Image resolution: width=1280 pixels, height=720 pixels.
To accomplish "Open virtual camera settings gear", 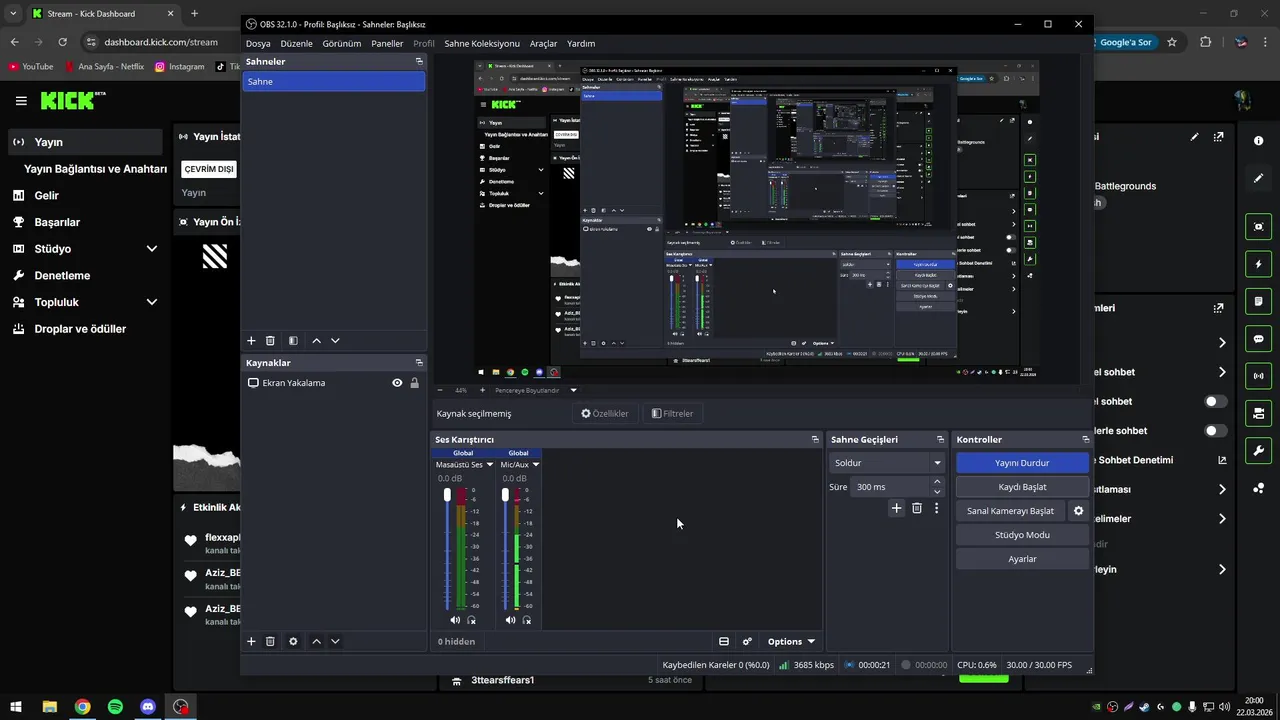I will click(1078, 510).
